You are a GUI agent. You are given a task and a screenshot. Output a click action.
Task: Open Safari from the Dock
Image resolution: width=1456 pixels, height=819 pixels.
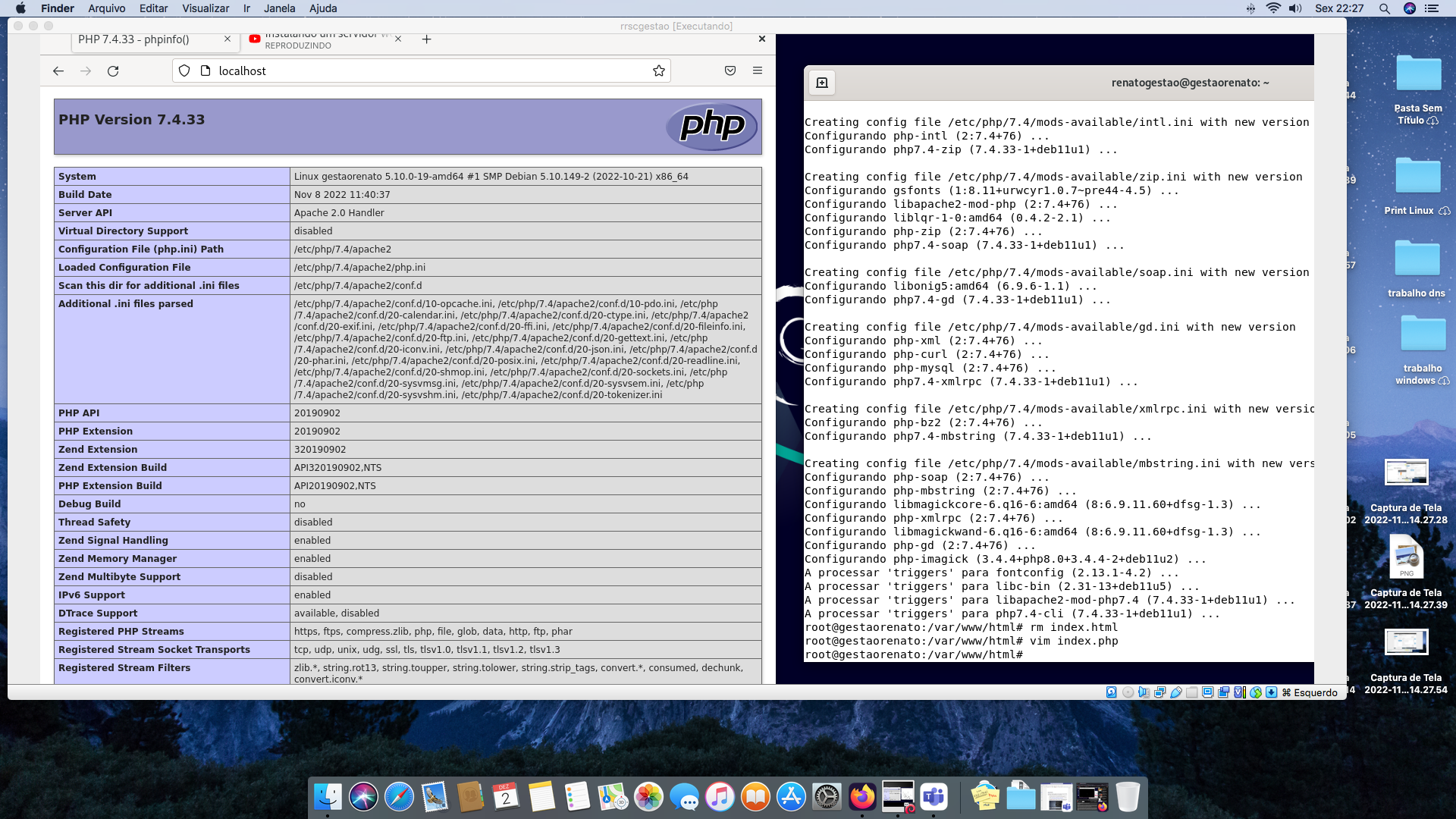pos(399,797)
